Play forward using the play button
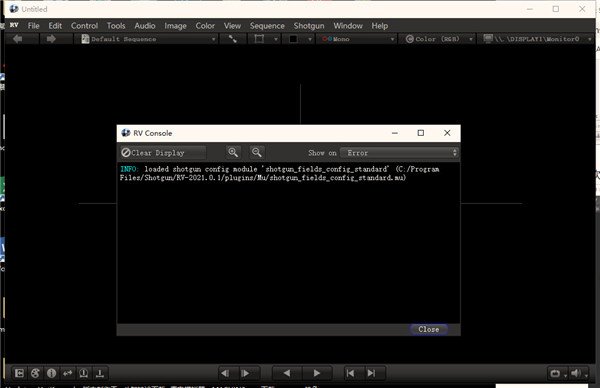 [x=317, y=373]
